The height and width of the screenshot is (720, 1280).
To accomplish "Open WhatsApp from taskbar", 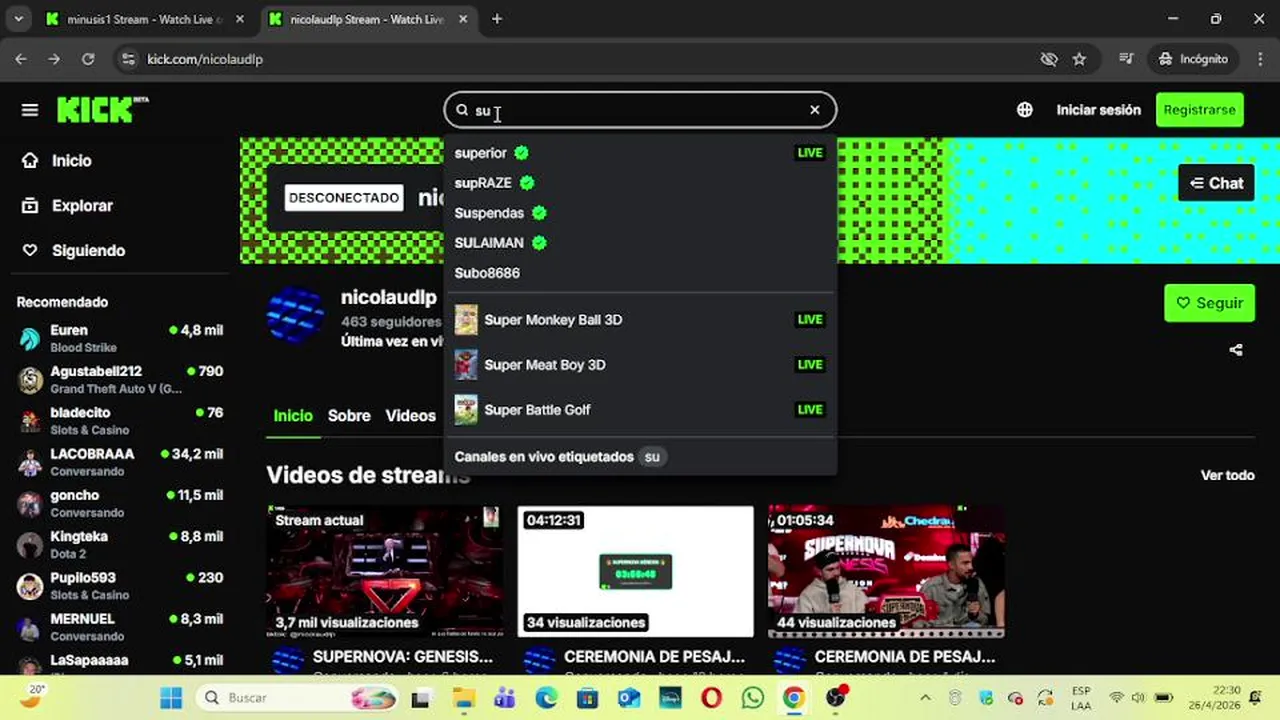I will pyautogui.click(x=753, y=698).
